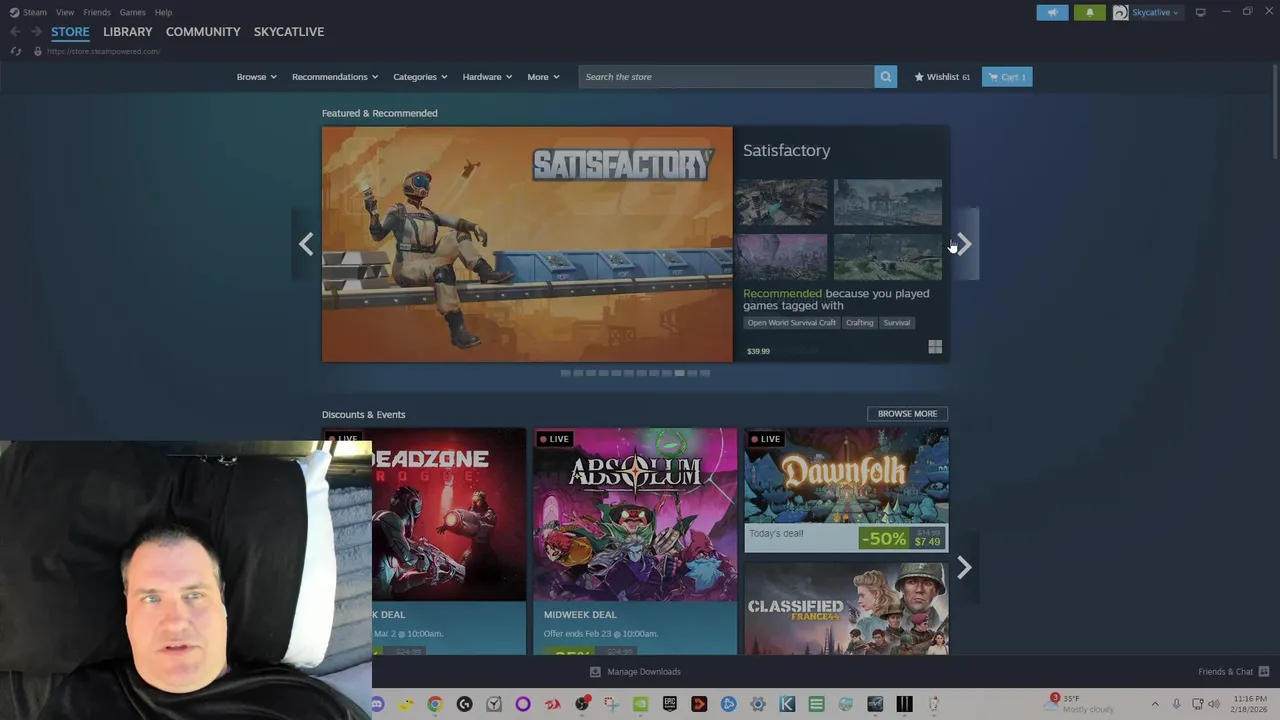The height and width of the screenshot is (720, 1280).
Task: Open the Manage Downloads icon
Action: 595,672
